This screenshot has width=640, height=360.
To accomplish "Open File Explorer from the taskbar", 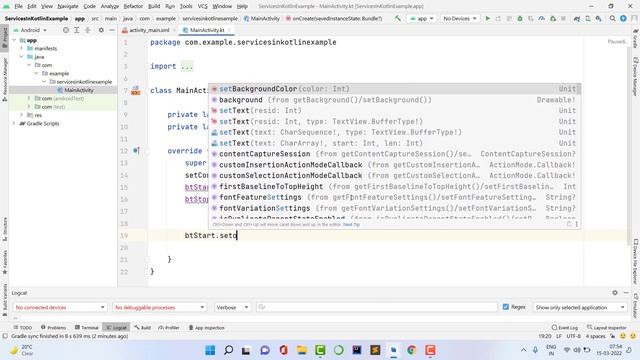I will [x=302, y=350].
